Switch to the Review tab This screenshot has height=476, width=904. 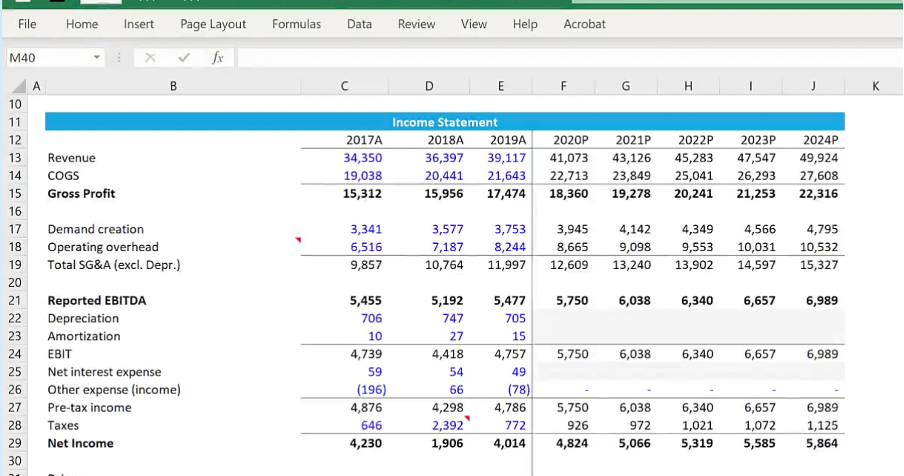(x=416, y=24)
